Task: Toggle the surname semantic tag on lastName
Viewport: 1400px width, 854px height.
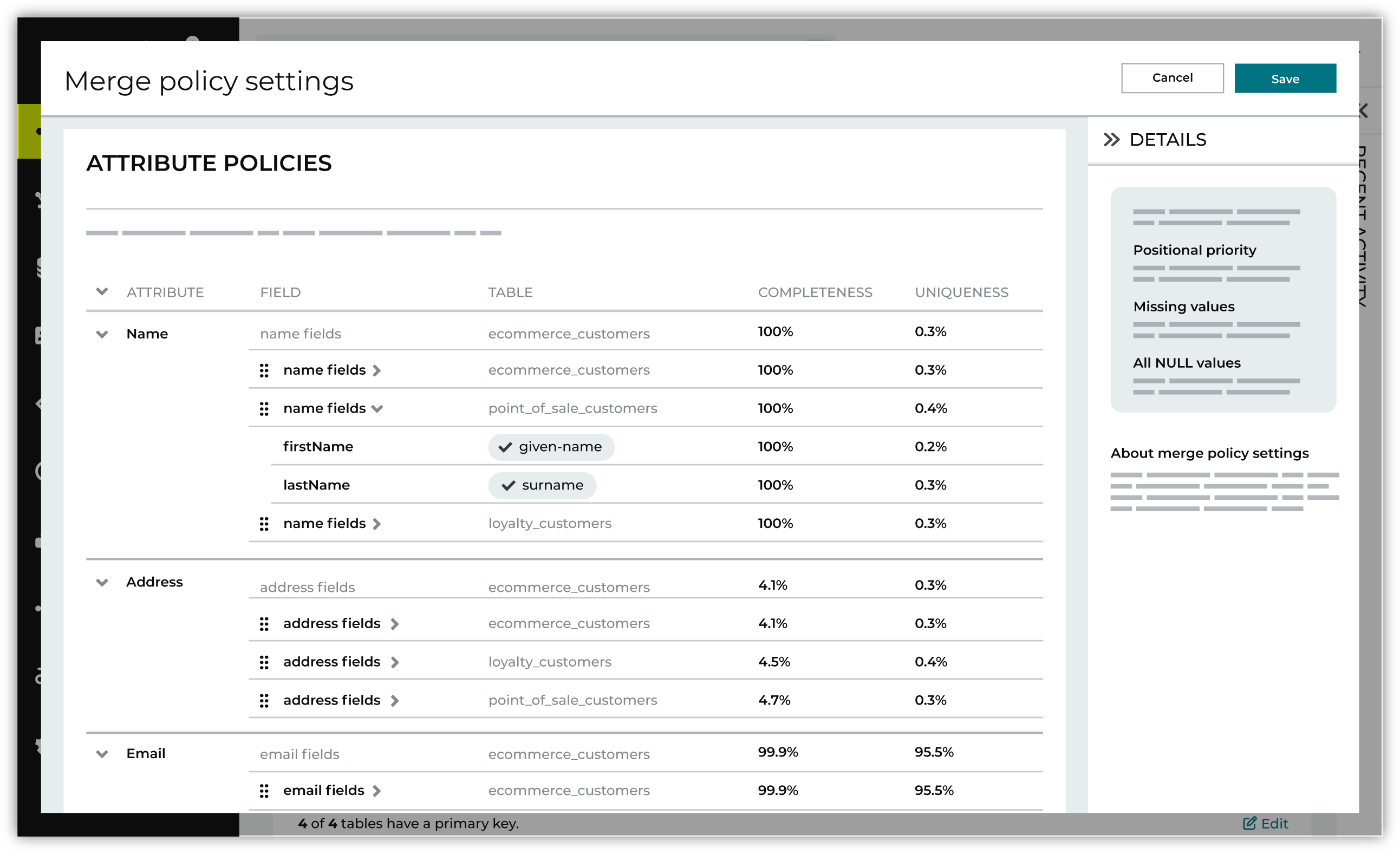Action: [542, 485]
